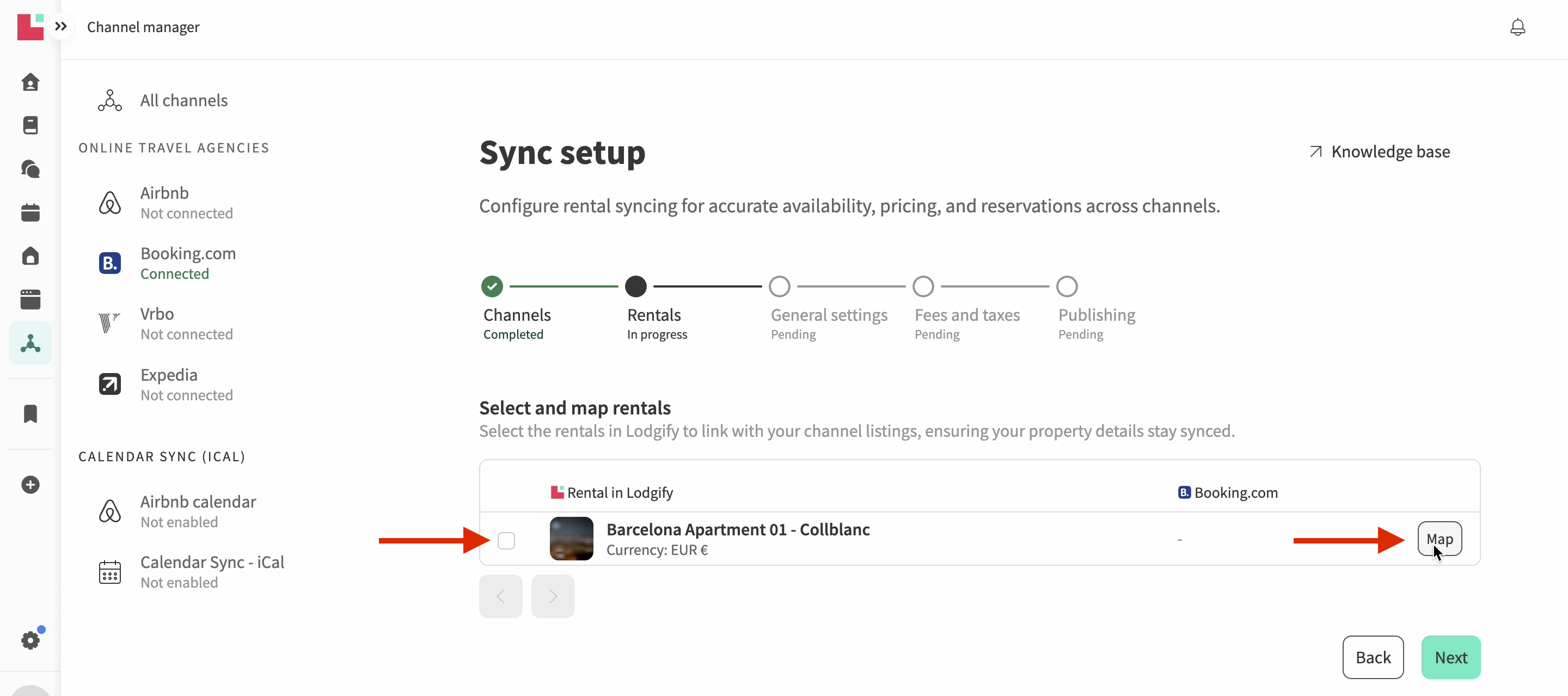Open the Knowledge base link
Image resolution: width=1568 pixels, height=696 pixels.
pyautogui.click(x=1380, y=151)
